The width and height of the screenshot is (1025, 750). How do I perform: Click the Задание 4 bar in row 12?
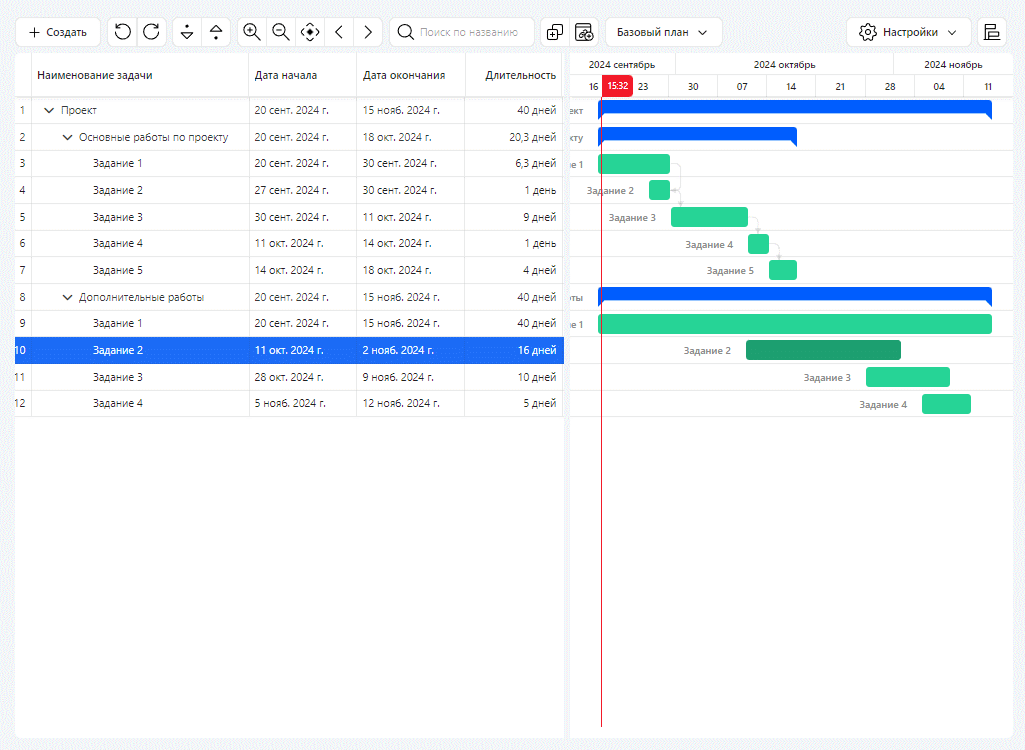pos(946,403)
